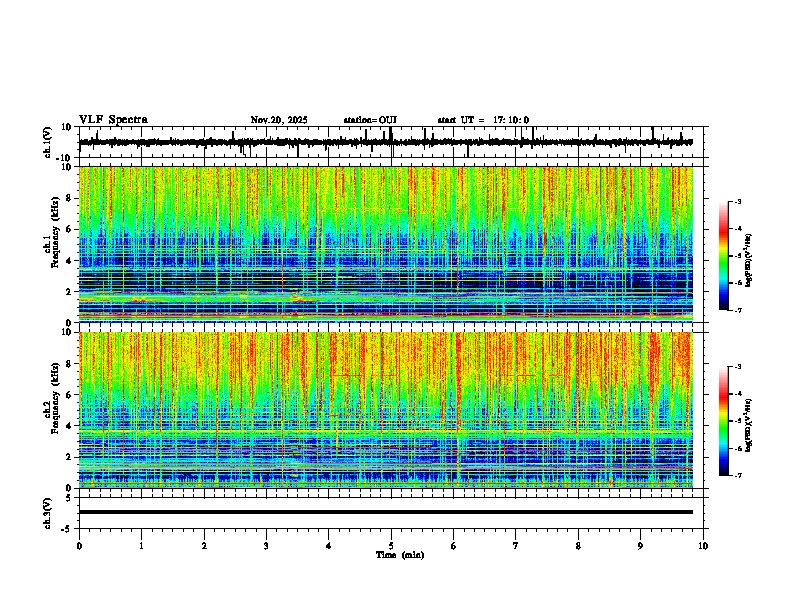The width and height of the screenshot is (792, 612).
Task: Click the "6" tick on the time axis
Action: (454, 546)
